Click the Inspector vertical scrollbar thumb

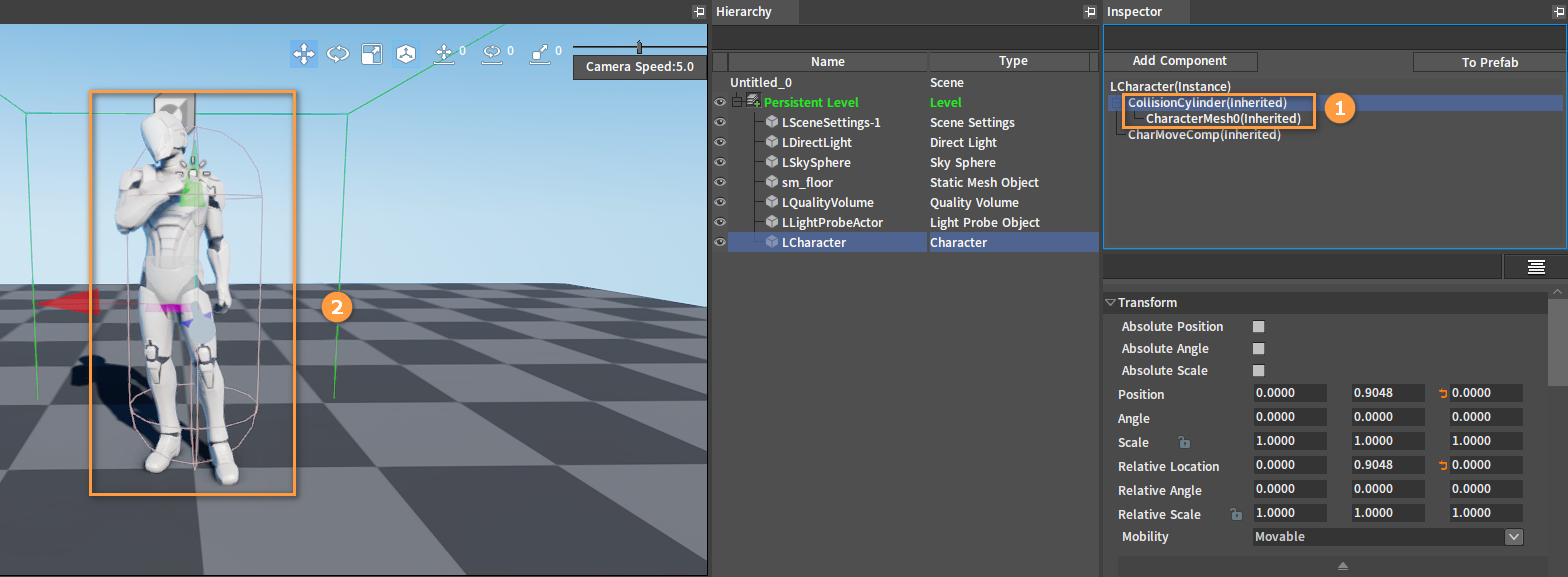1557,341
